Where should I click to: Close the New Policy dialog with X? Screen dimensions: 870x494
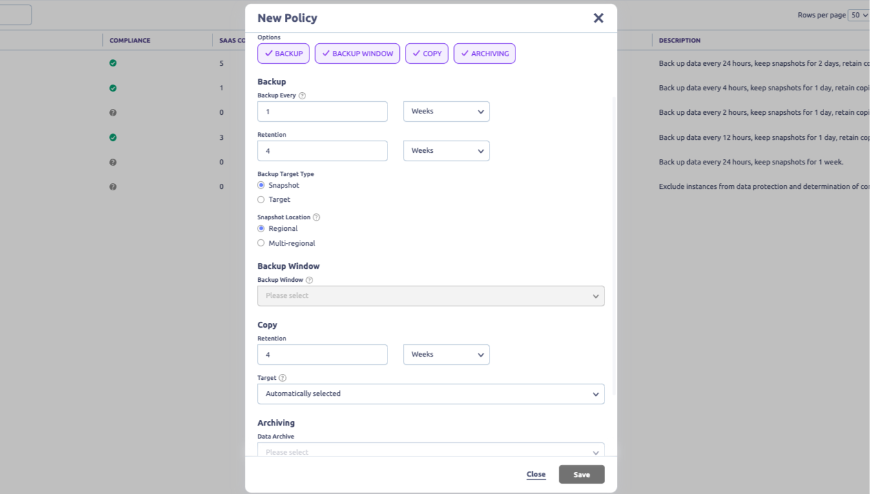tap(598, 18)
